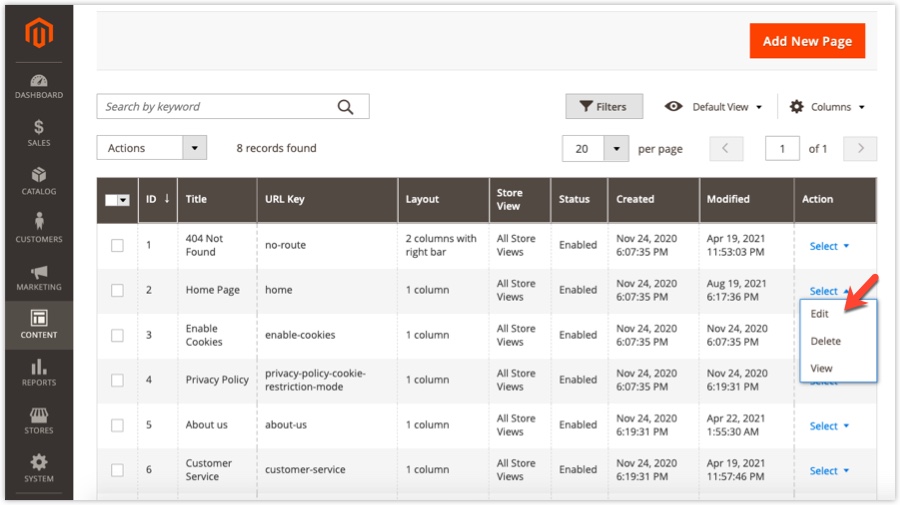Click the URL Key column header
900x505 pixels.
click(x=327, y=199)
